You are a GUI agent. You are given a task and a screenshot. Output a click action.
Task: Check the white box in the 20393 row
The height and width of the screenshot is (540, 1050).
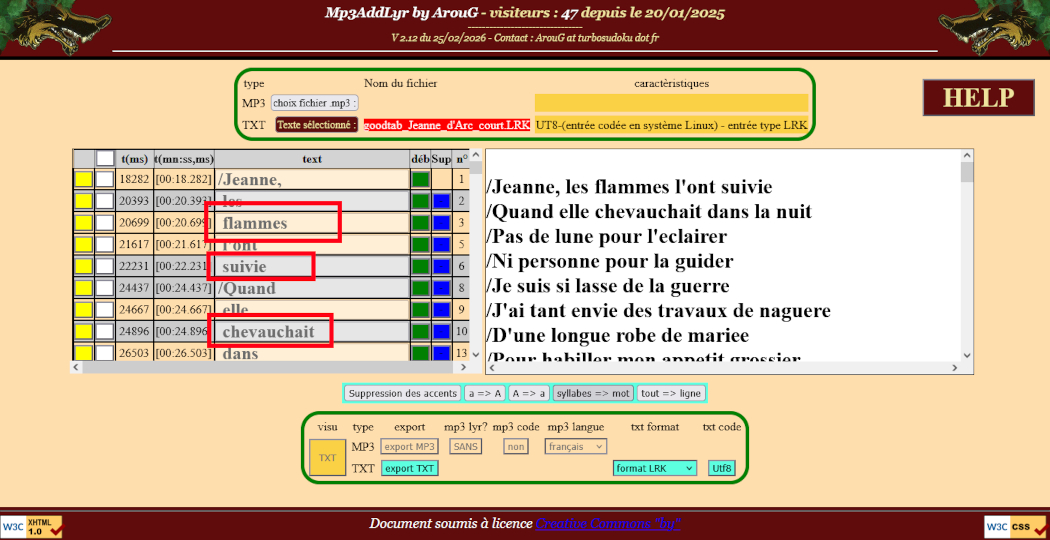point(105,202)
